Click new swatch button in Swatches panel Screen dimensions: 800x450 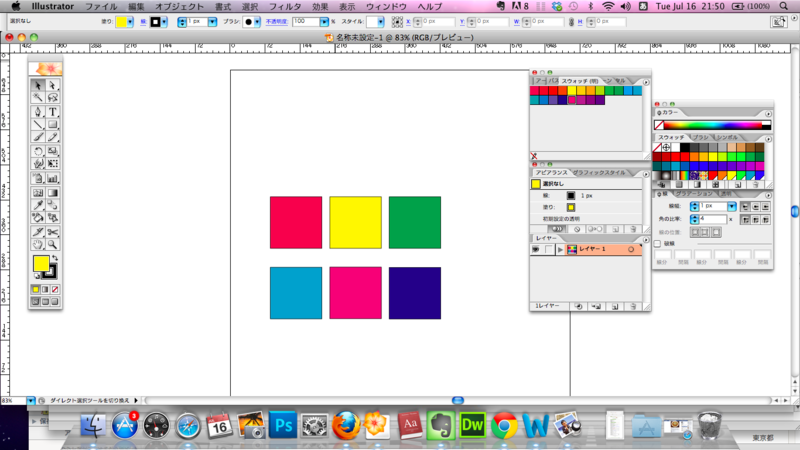738,184
